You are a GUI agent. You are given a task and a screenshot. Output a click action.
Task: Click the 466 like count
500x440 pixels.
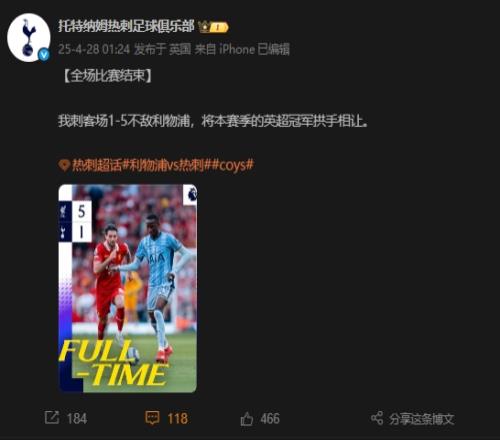pos(270,419)
